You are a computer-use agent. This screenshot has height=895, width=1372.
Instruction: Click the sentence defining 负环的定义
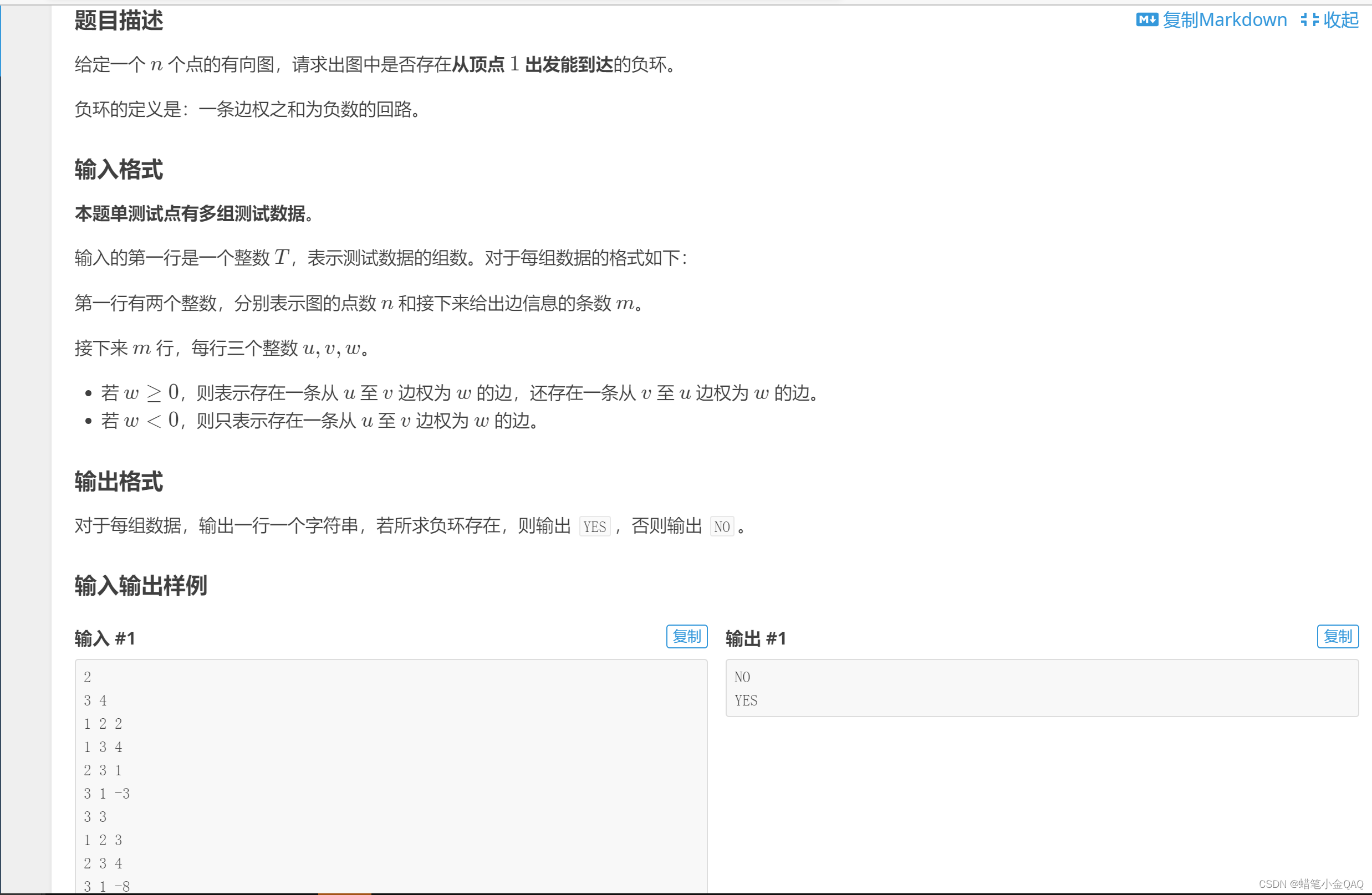249,110
